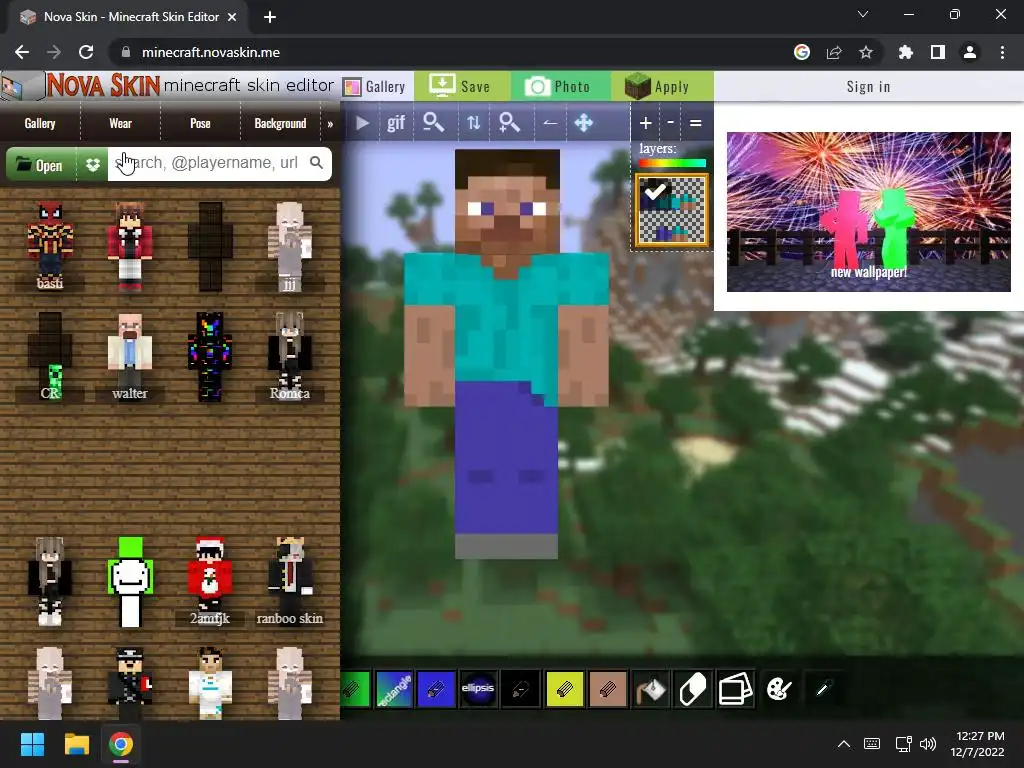Play the skin animation
The image size is (1024, 768).
pyautogui.click(x=362, y=123)
